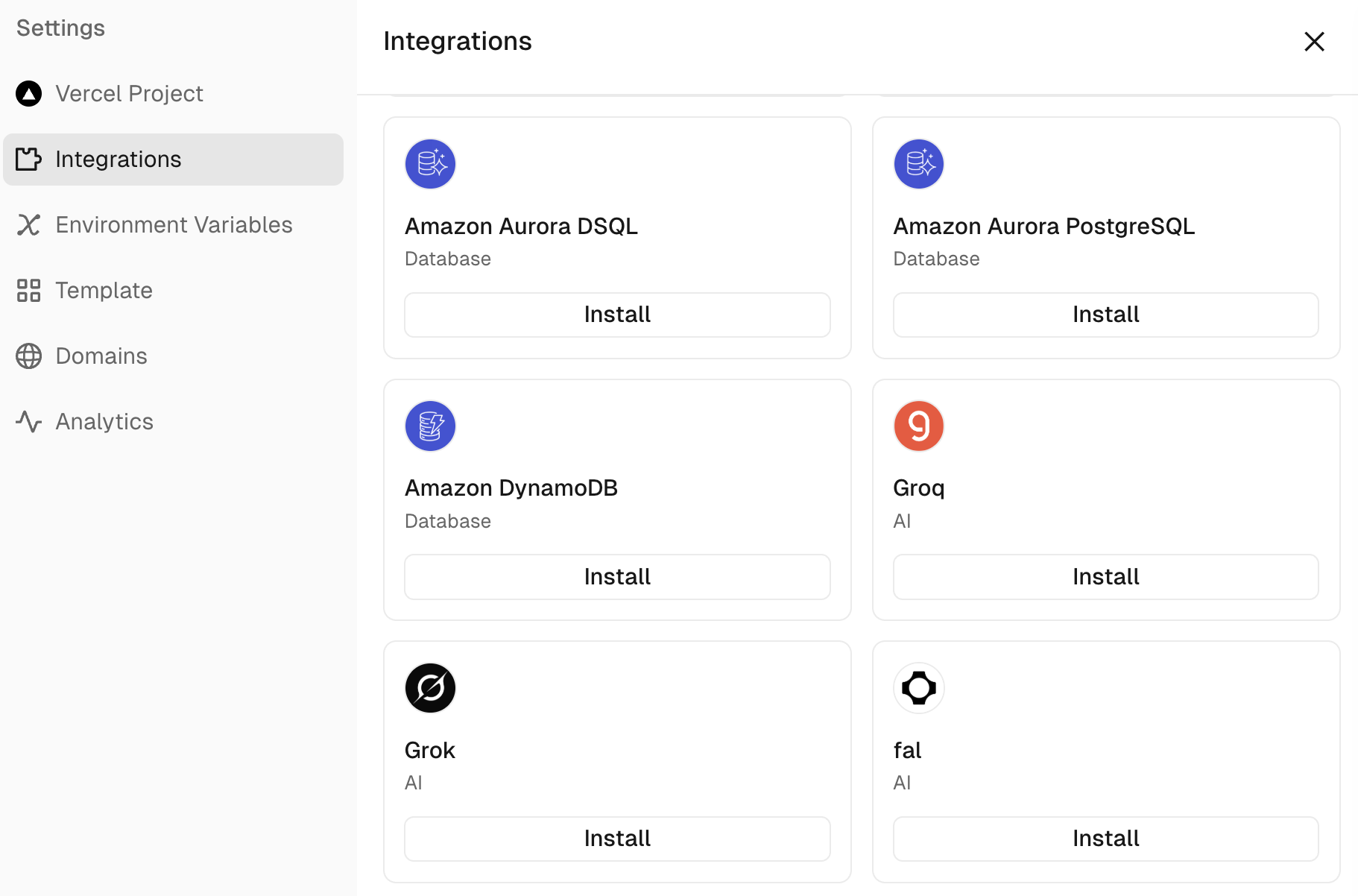Click AI label under fal
Viewport: 1358px width, 896px height.
(902, 783)
